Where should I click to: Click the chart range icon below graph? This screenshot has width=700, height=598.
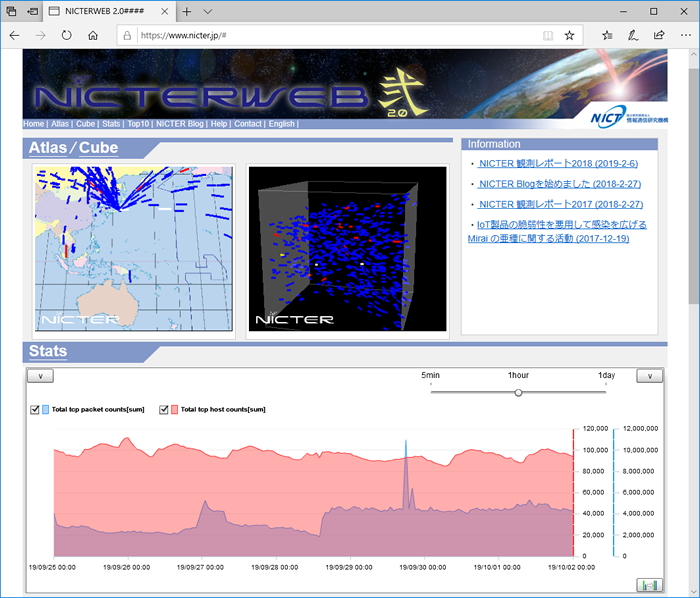pyautogui.click(x=648, y=585)
